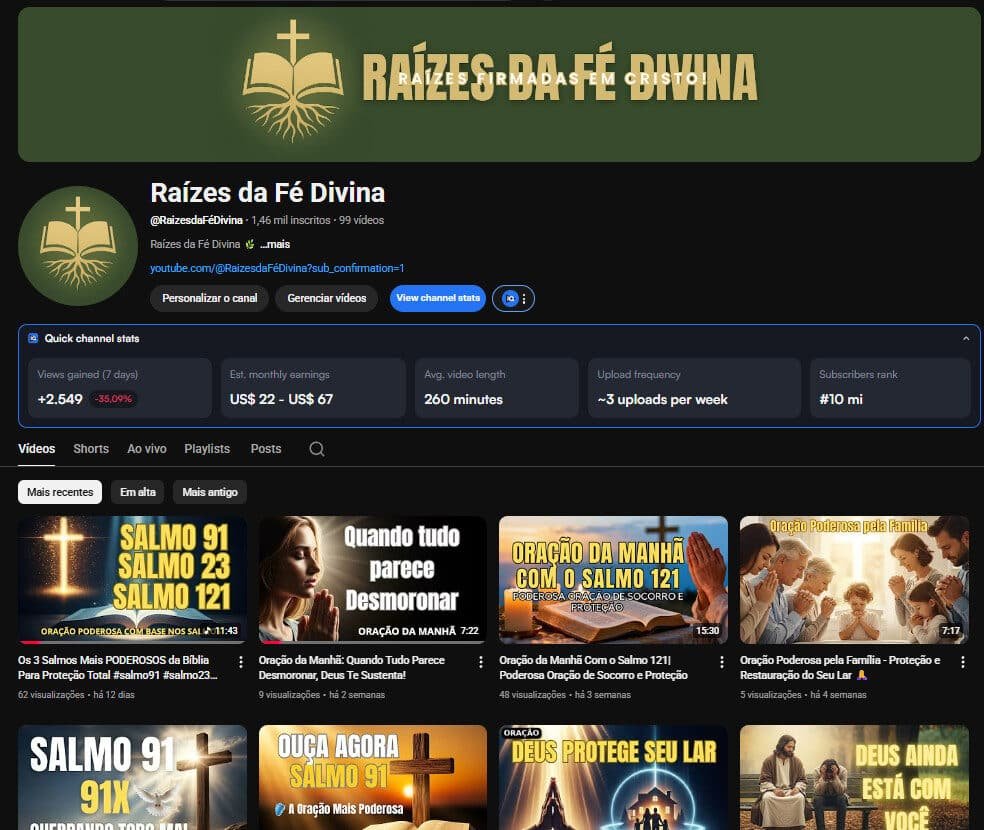Open options on 'Oração Poderosa pela Família' video

coord(961,662)
